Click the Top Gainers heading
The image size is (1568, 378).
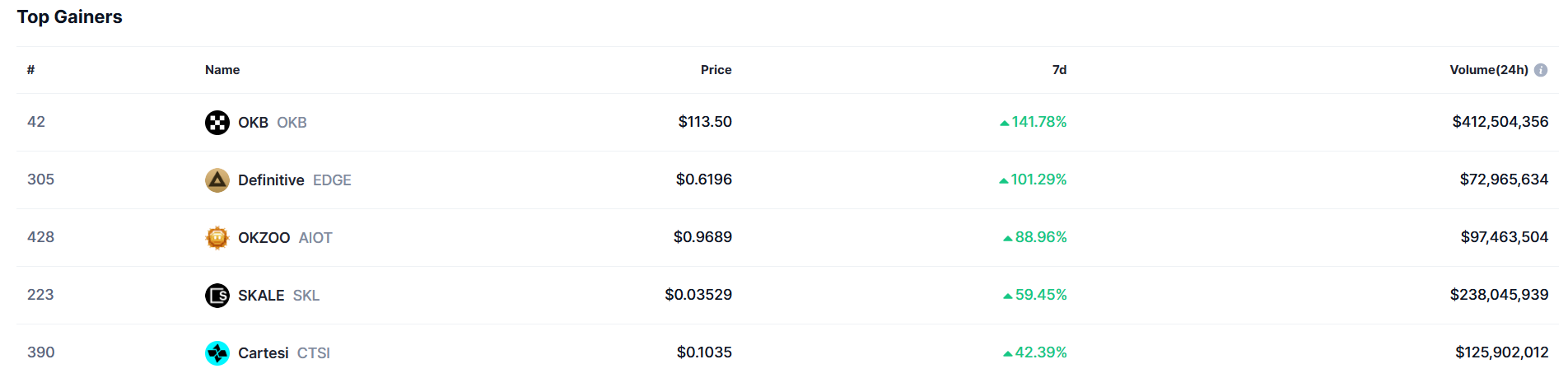tap(70, 16)
